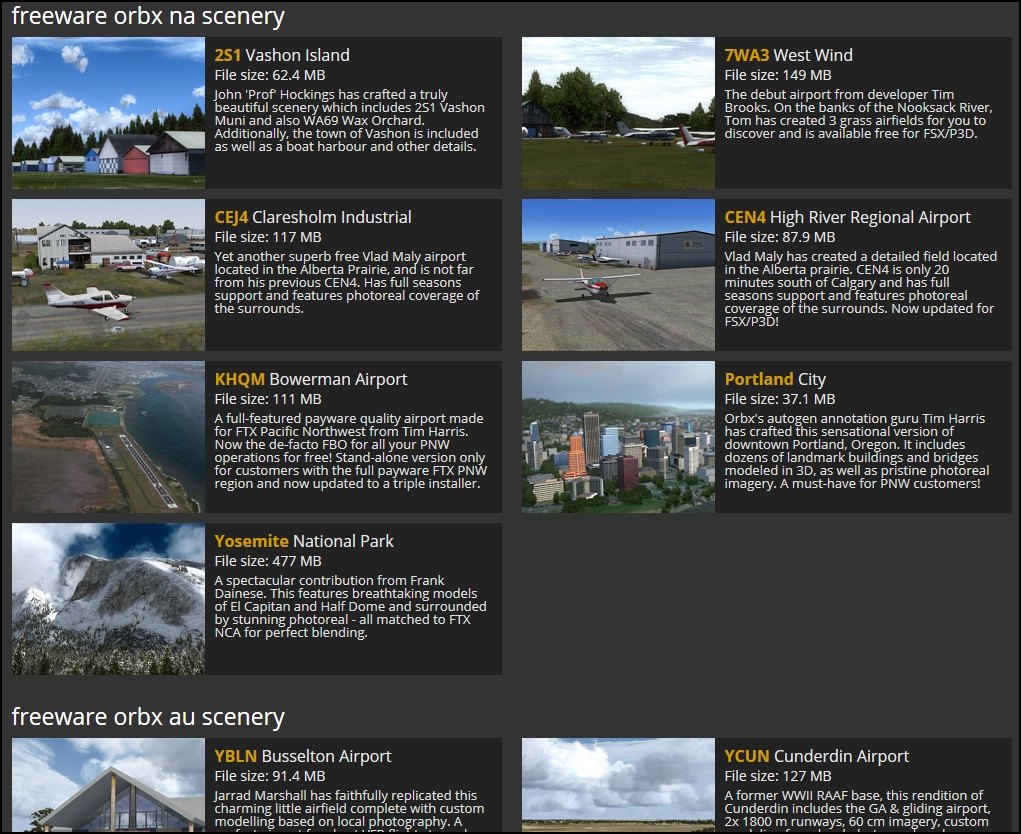Click 'File size: 477 MB' text
1021x834 pixels.
tap(268, 561)
